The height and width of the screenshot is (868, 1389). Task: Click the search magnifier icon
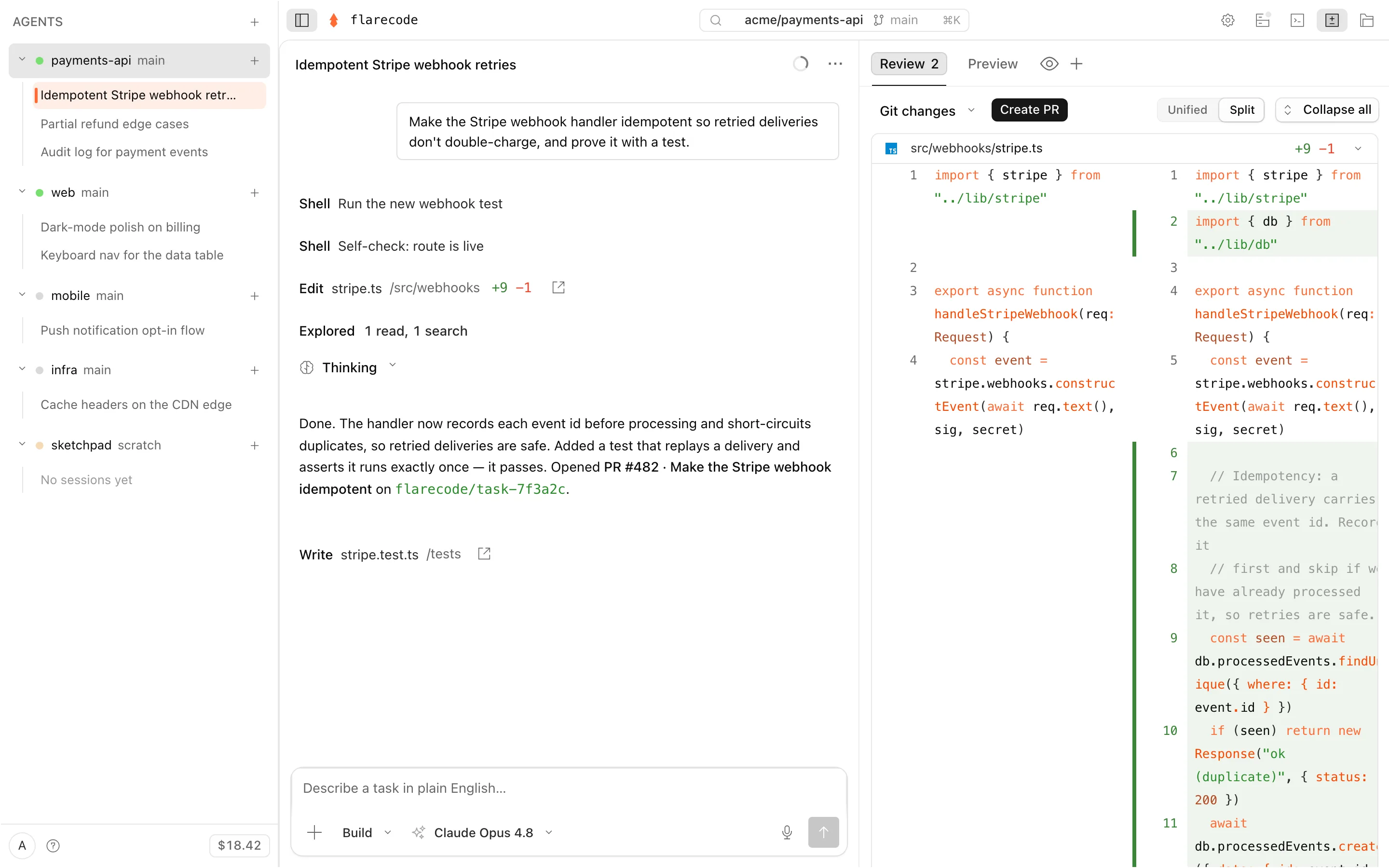(715, 20)
